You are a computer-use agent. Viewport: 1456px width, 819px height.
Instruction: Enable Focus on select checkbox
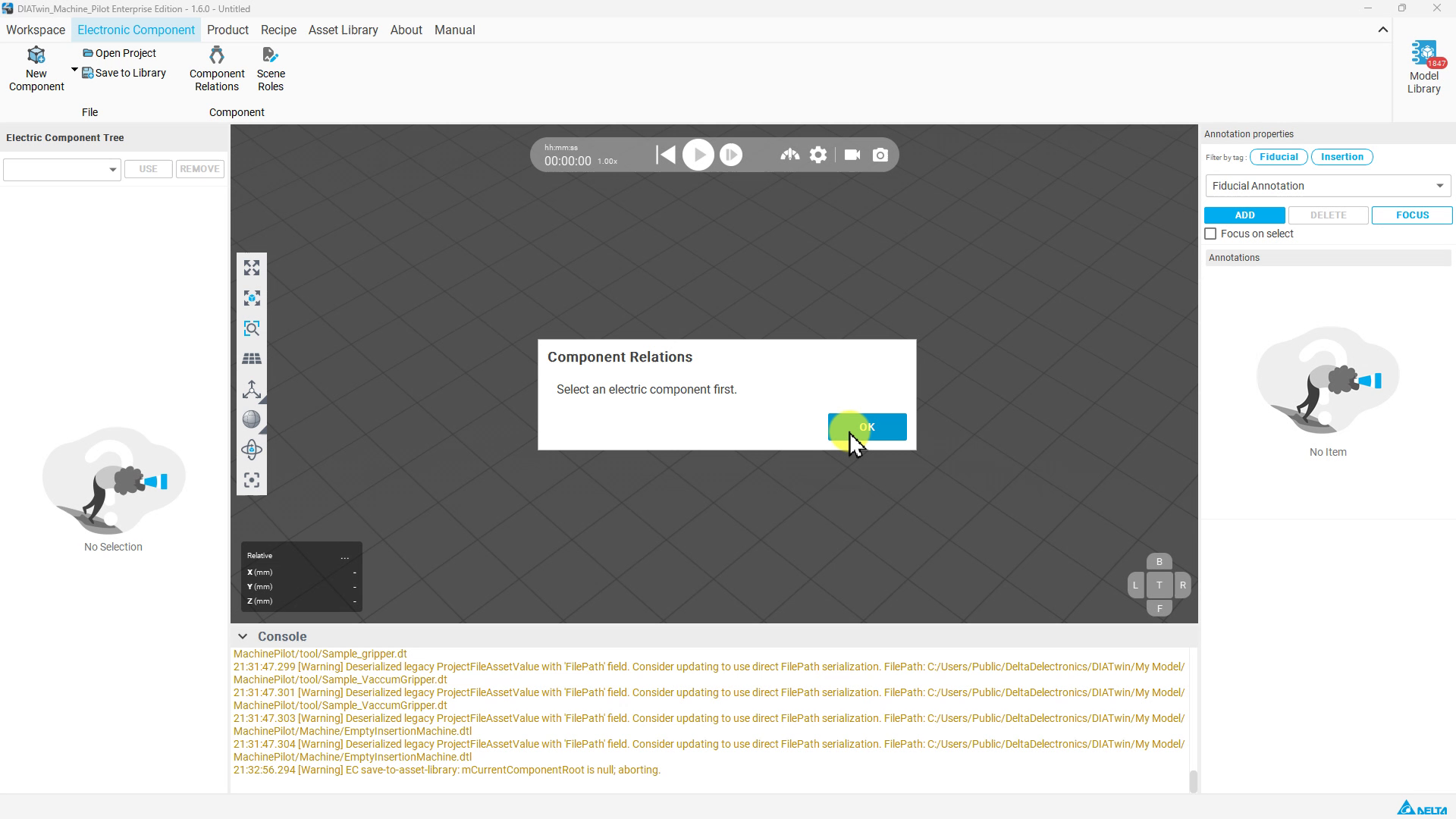click(1210, 234)
